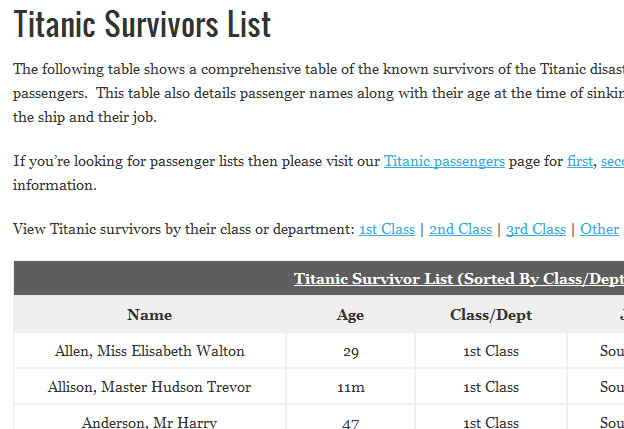Screen dimensions: 624x429
Task: Click the Allen, Miss Elisabeth Walton name cell
Action: (x=150, y=351)
